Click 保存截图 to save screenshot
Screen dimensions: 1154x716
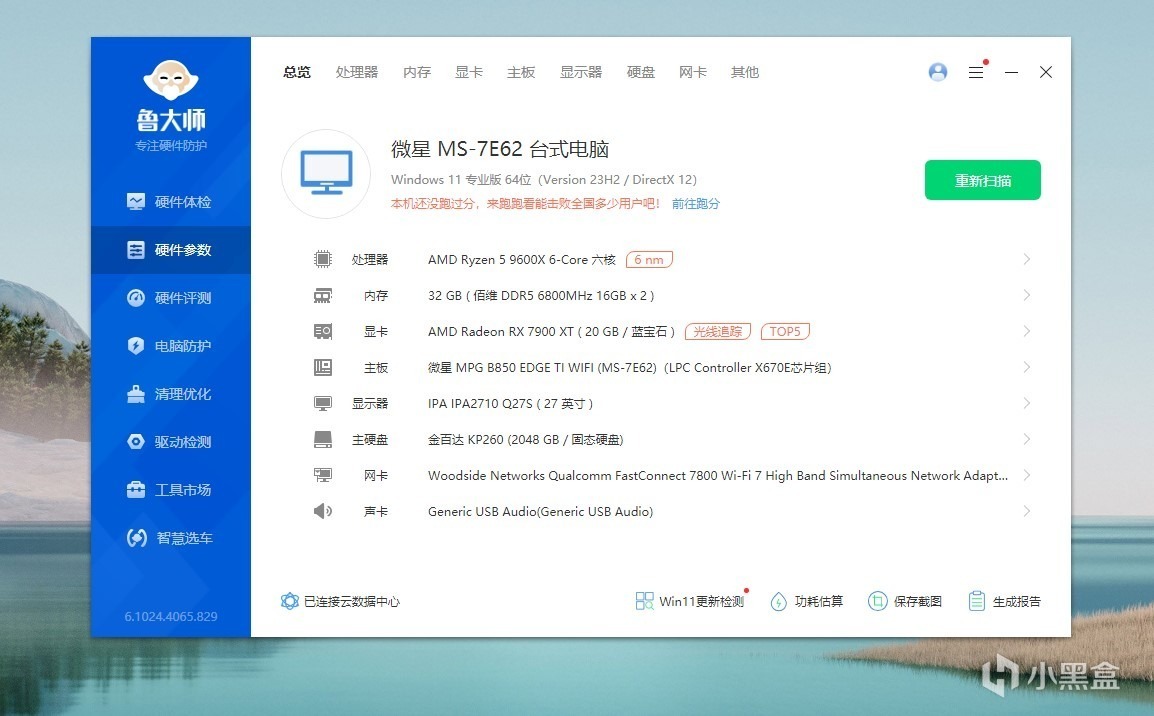(x=905, y=601)
